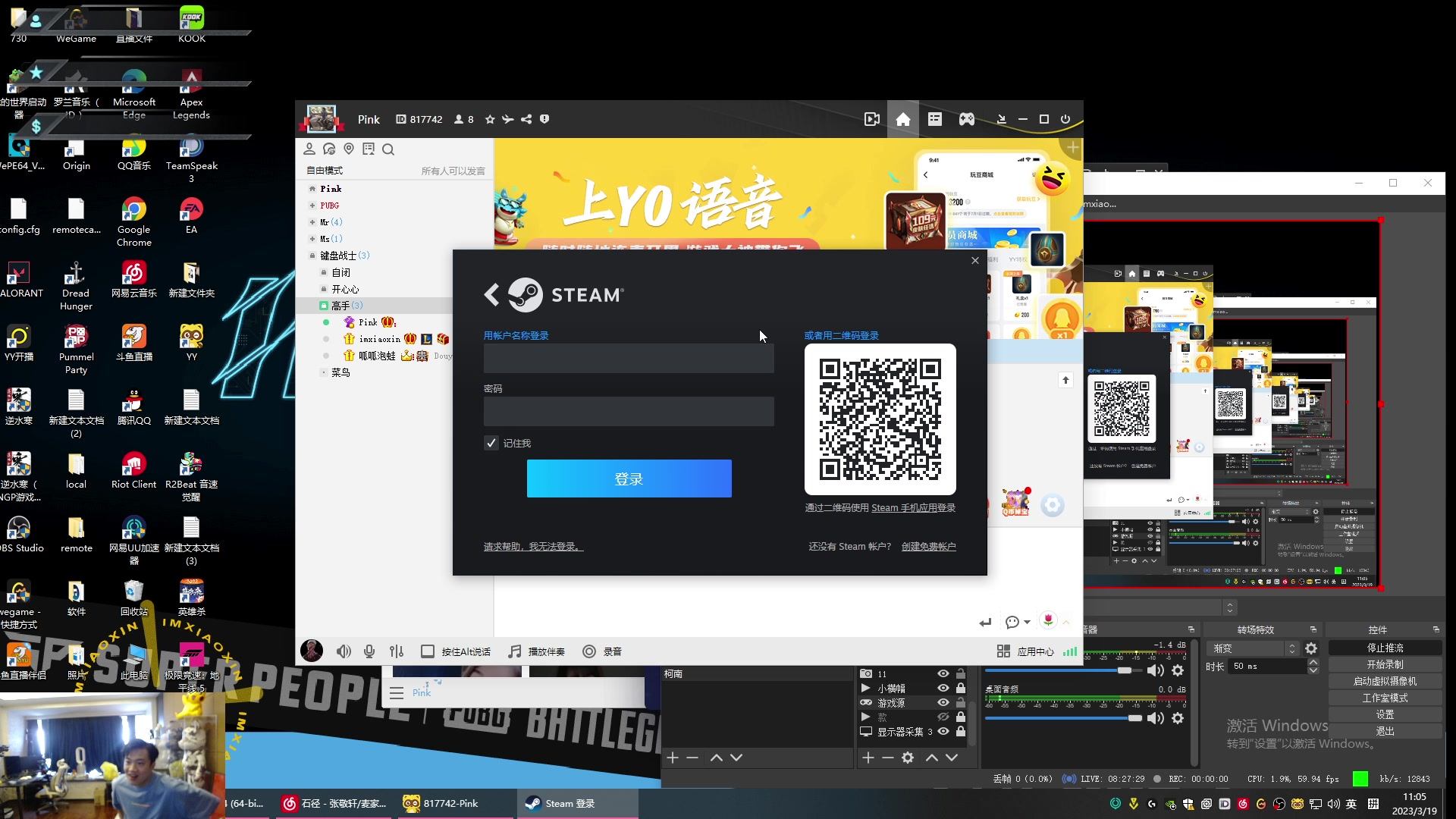
Task: Select the microphone icon in YY bottom toolbar
Action: (x=369, y=651)
